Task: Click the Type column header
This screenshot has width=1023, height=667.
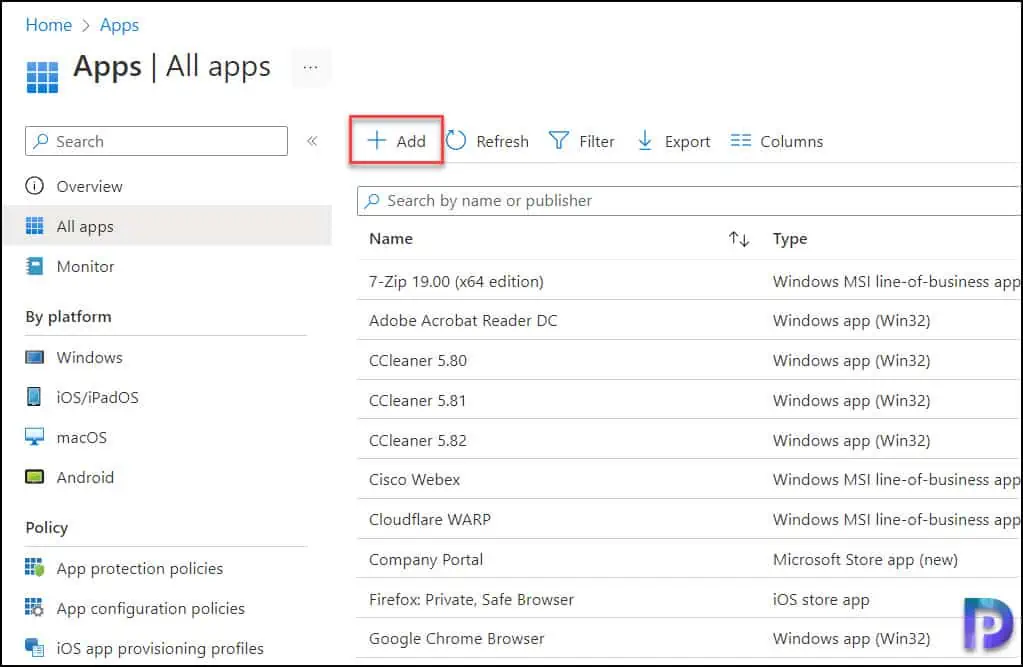Action: (x=790, y=239)
